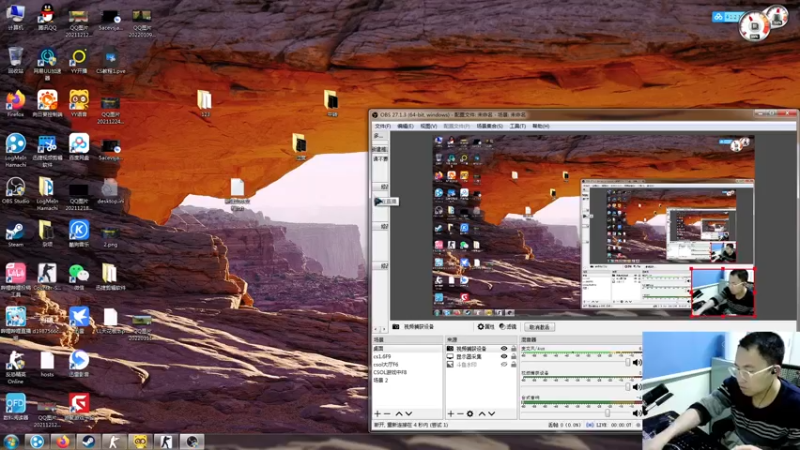Screen dimensions: 800x450
Task: Select the red-outlined webcam source in OBS preview
Action: point(722,292)
